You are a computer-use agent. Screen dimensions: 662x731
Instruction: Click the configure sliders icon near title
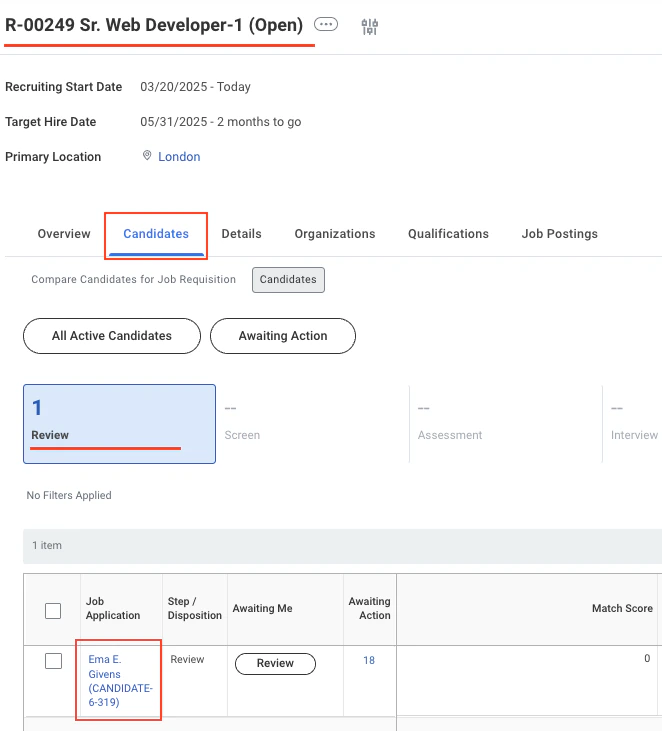370,27
